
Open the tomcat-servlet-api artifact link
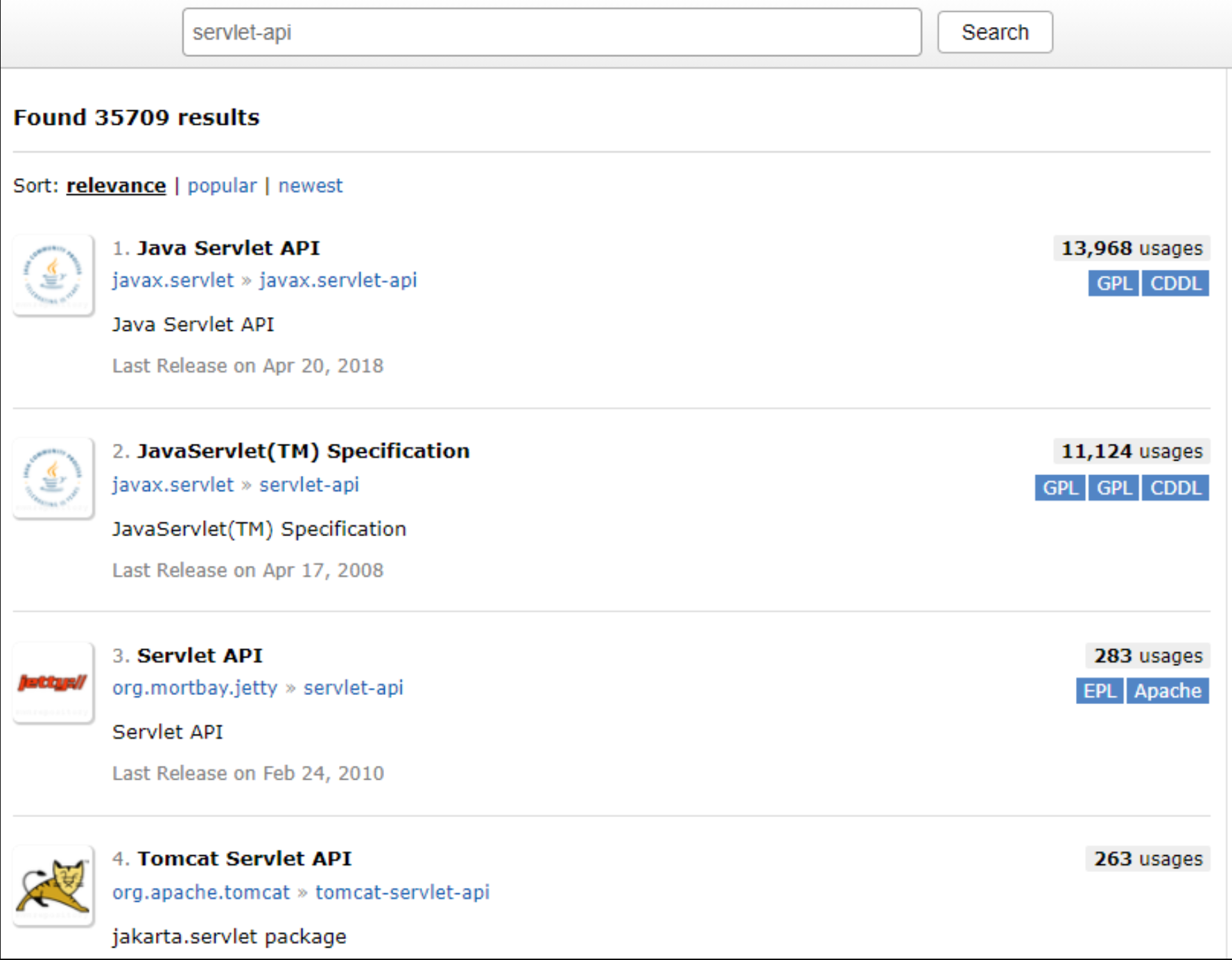click(403, 892)
